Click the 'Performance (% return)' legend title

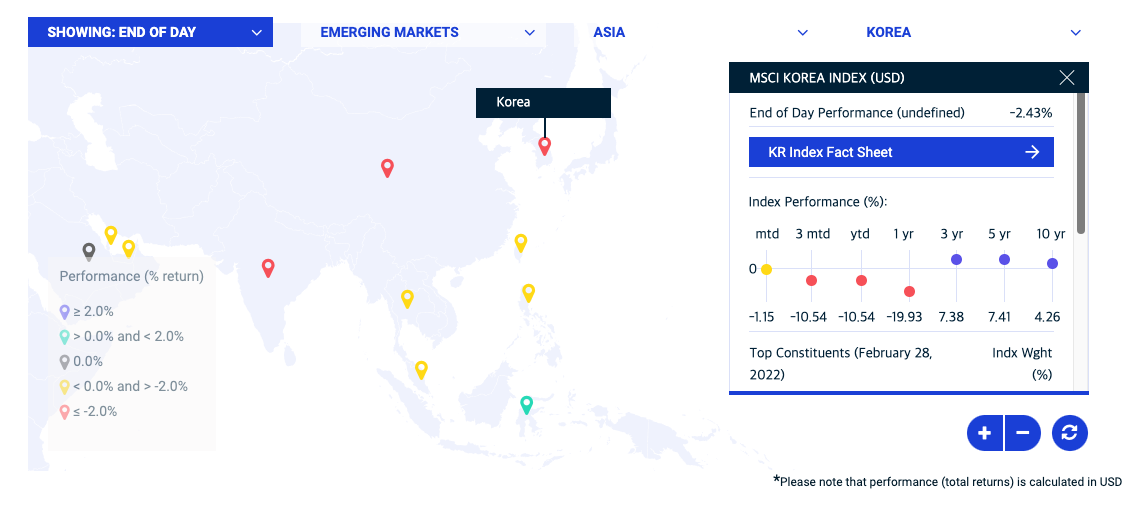131,276
